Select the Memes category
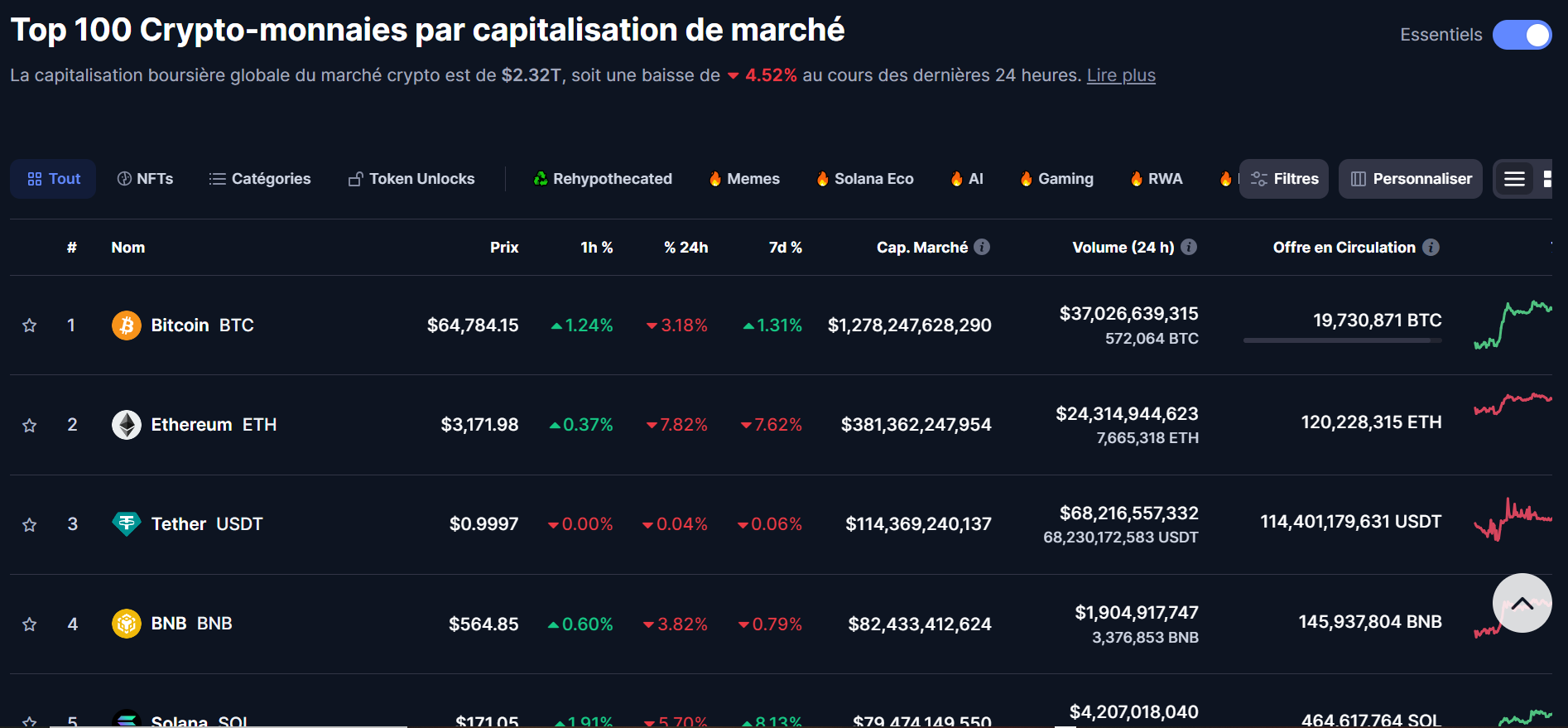Viewport: 1568px width, 728px height. pos(744,179)
